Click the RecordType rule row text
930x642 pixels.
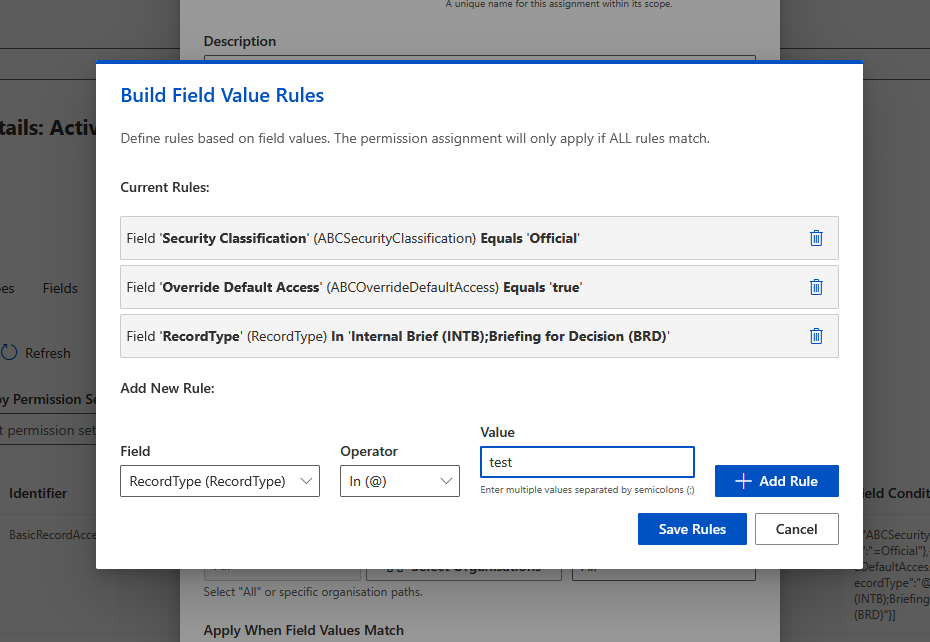pos(397,336)
